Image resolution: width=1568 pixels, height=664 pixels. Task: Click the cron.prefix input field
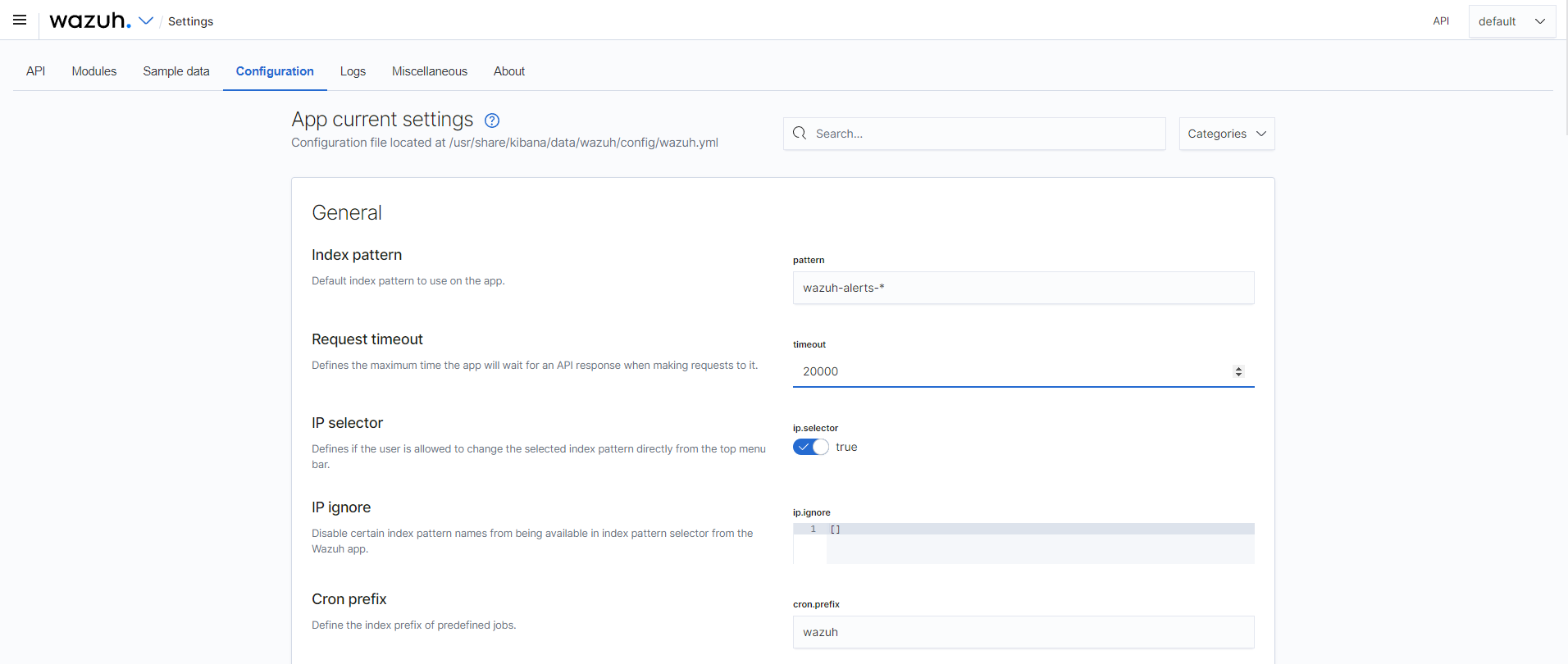tap(1023, 632)
